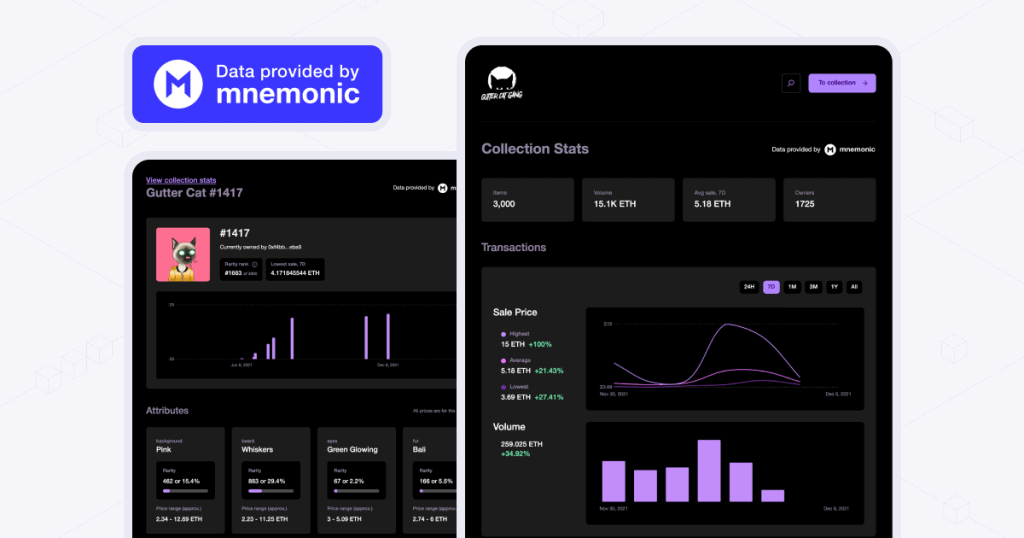Click the Pink background attribute card
Viewport: 1024px width, 538px height.
tap(185, 481)
